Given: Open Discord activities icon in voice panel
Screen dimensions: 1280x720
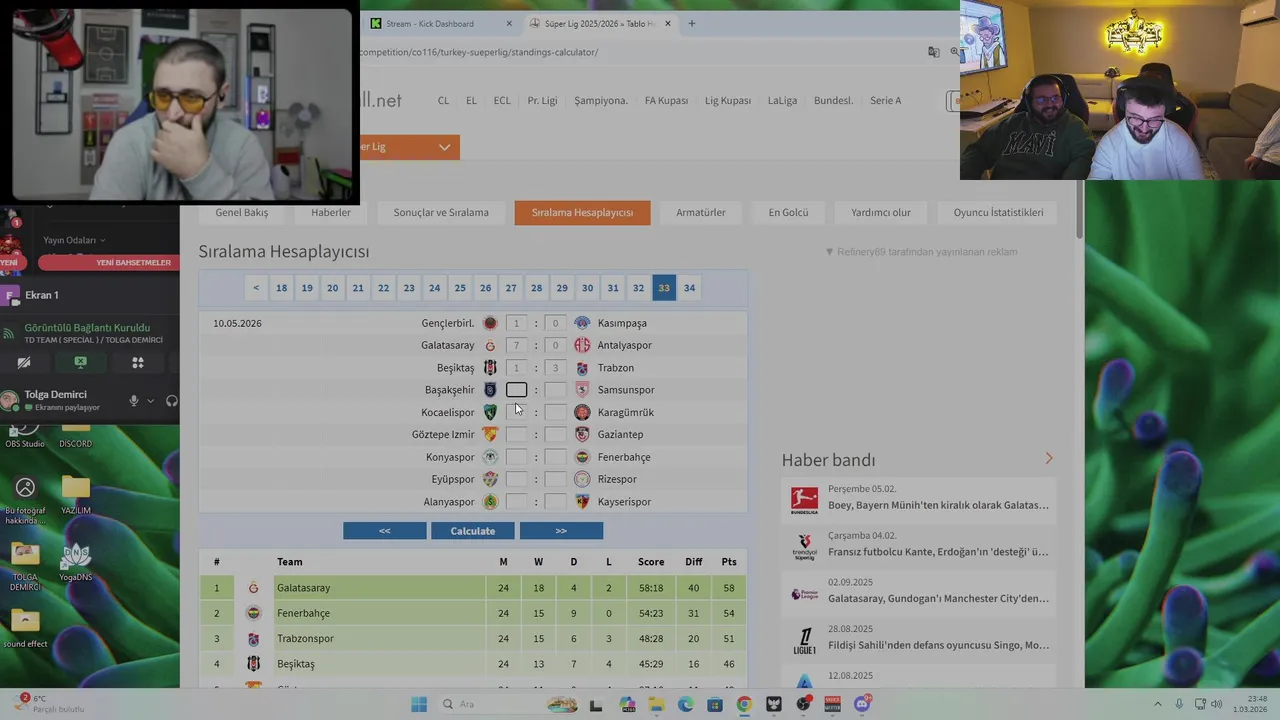Looking at the screenshot, I should (x=138, y=363).
